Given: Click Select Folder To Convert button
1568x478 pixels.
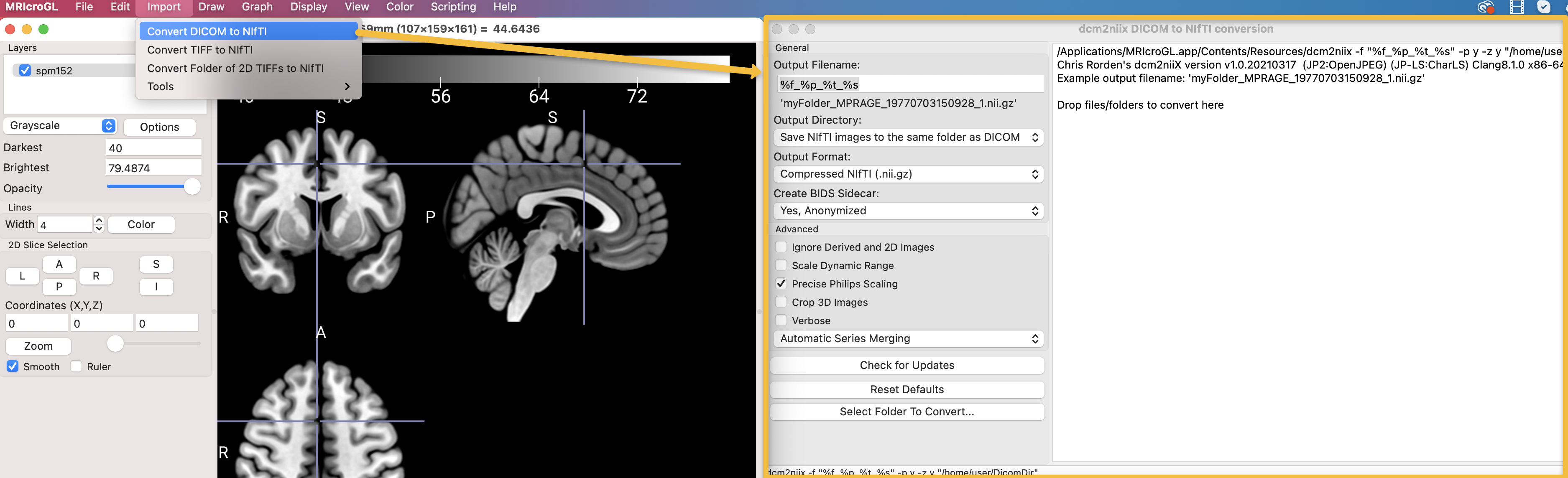Looking at the screenshot, I should [x=907, y=412].
